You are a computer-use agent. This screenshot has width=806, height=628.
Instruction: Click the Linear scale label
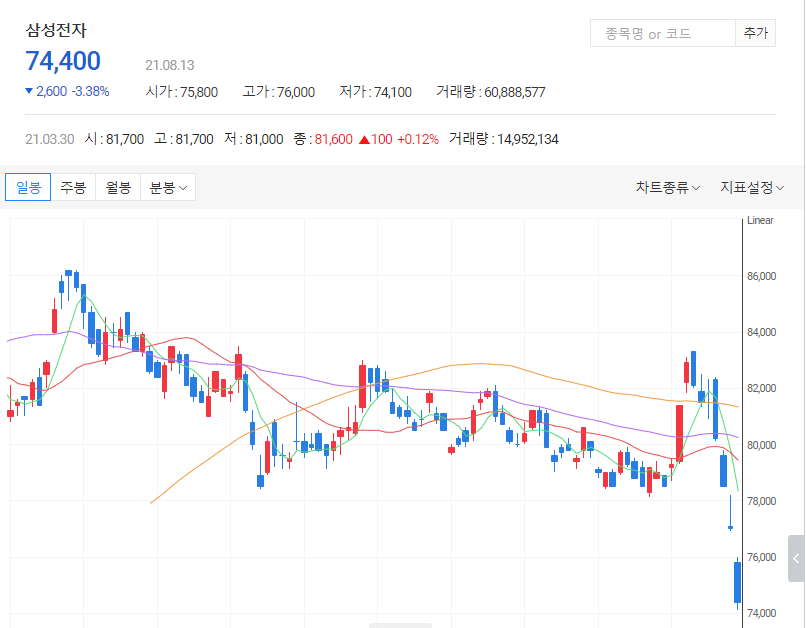760,220
